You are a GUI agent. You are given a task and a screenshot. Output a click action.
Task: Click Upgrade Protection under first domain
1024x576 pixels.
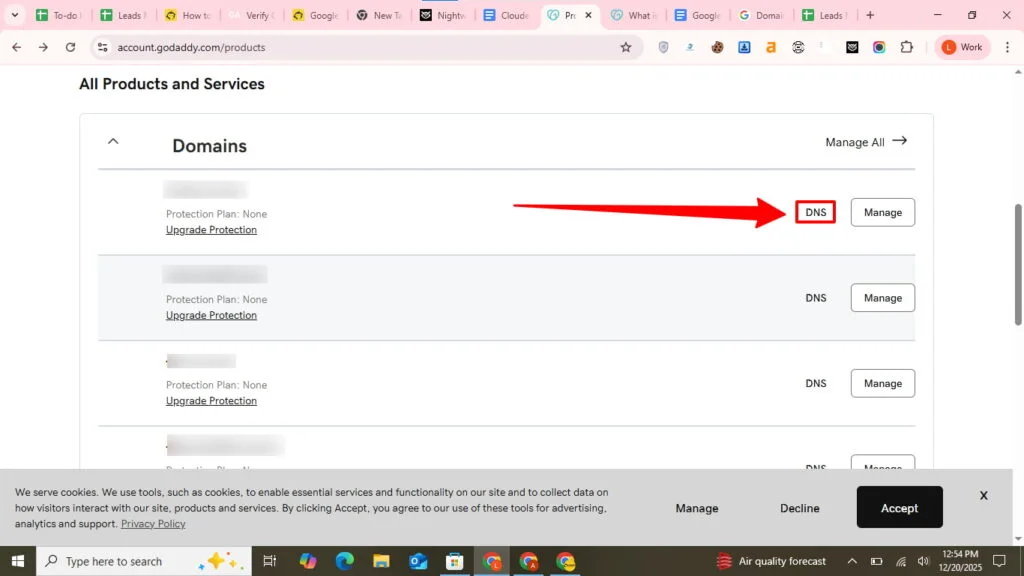(x=211, y=230)
